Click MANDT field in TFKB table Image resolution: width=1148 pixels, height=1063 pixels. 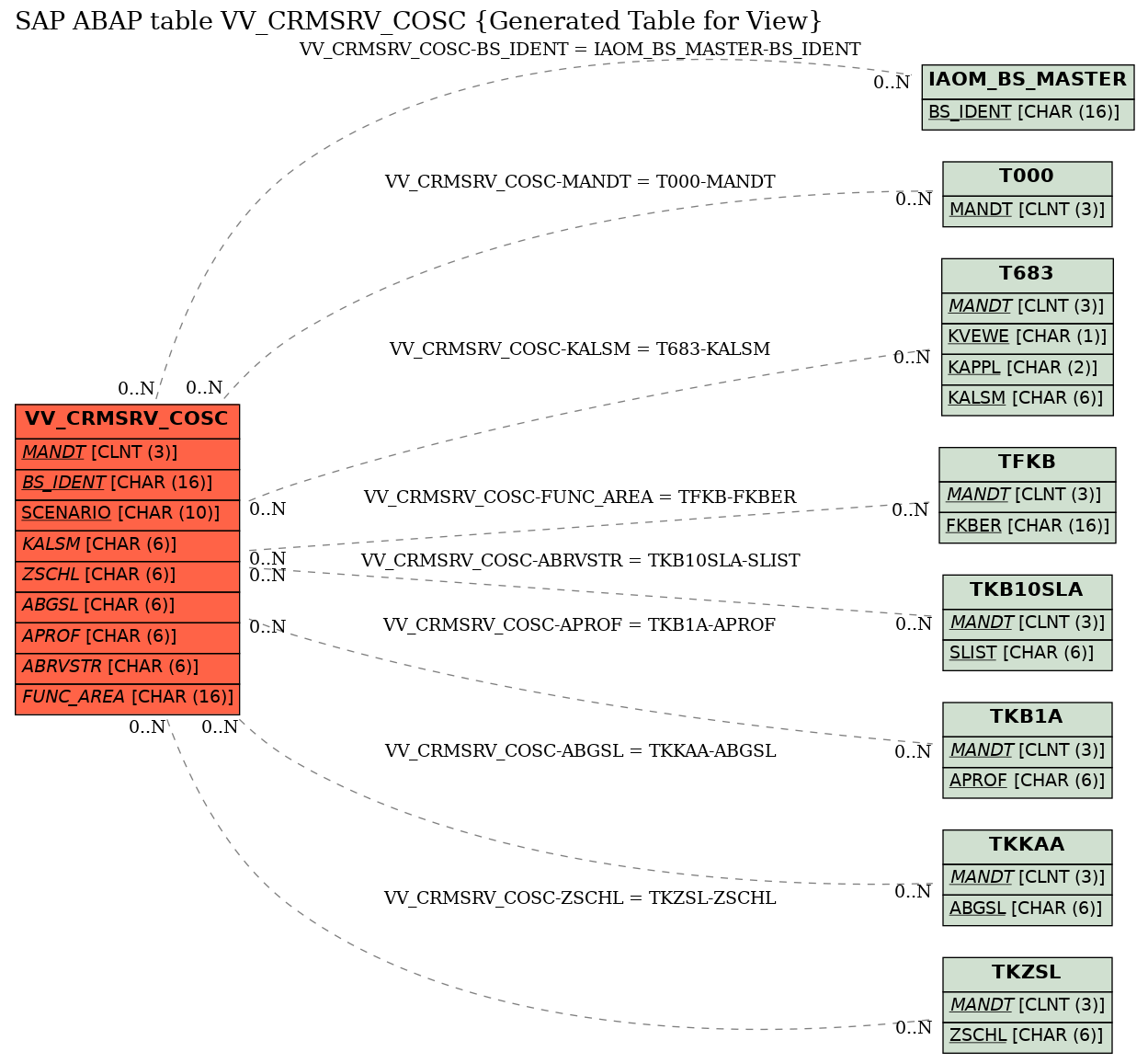tap(1028, 497)
